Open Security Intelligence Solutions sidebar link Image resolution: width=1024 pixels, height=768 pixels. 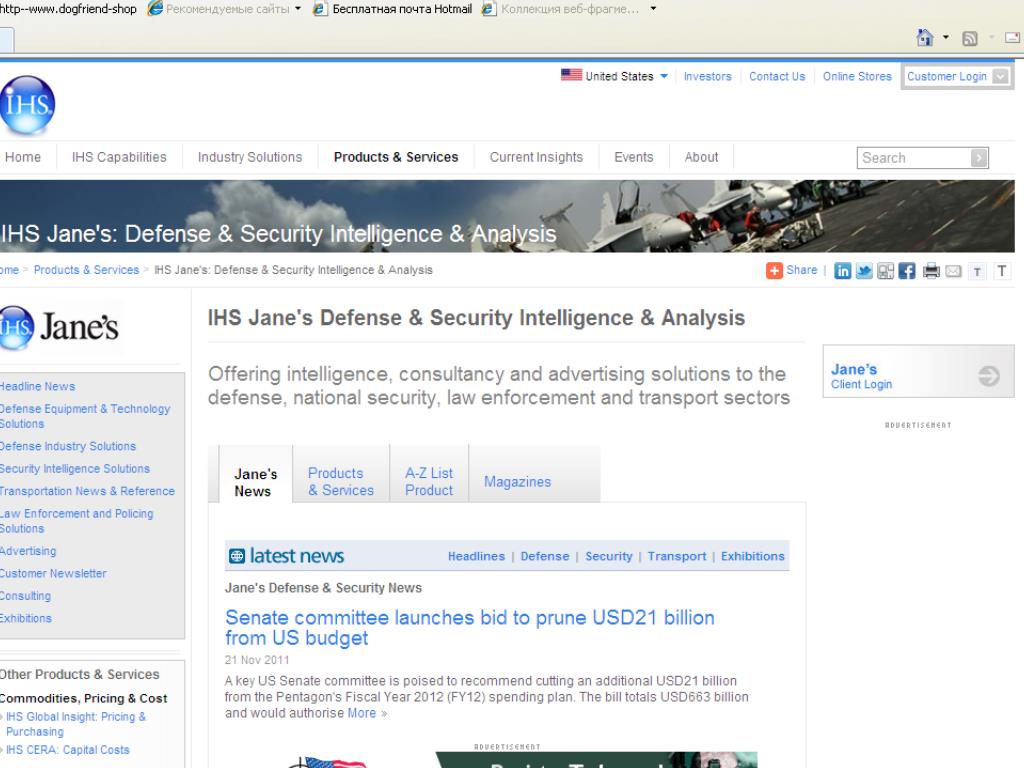(75, 469)
